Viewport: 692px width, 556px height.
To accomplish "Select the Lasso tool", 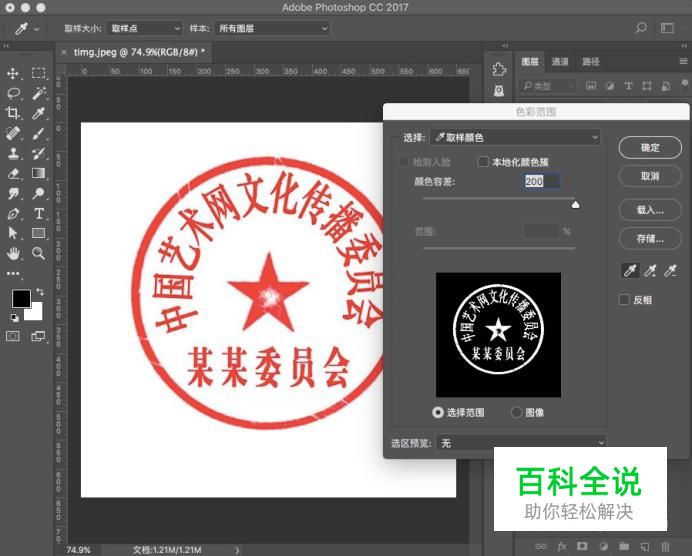I will 13,94.
